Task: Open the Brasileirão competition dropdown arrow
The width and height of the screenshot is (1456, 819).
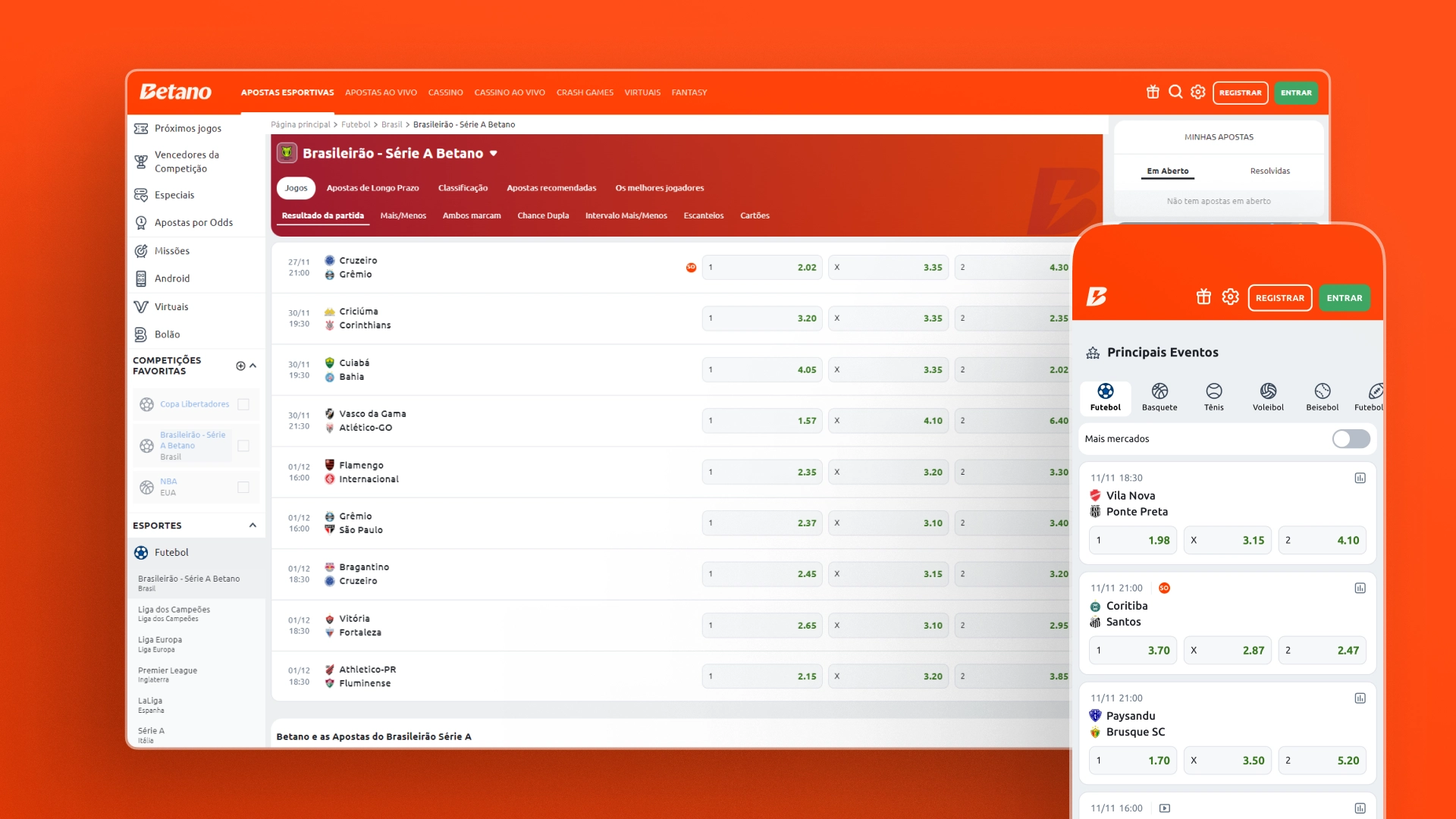Action: 494,153
